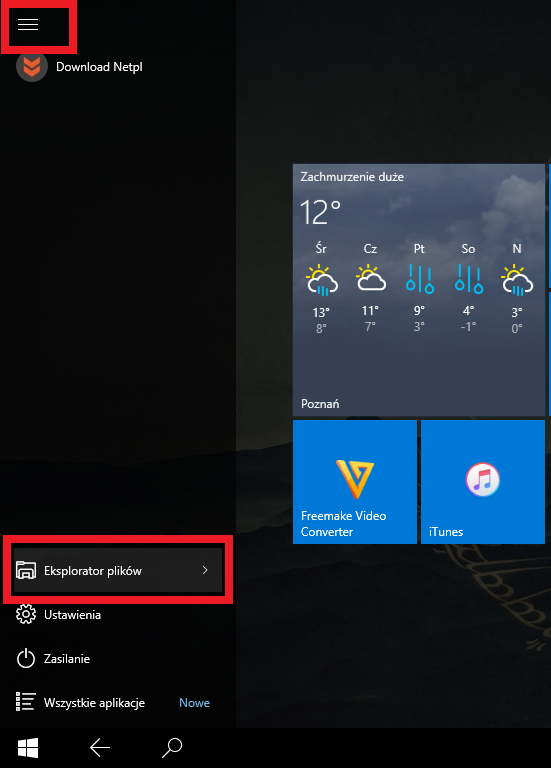Screen dimensions: 551x768
Task: Click the Download Netpl orange arrow avatar
Action: [32, 66]
